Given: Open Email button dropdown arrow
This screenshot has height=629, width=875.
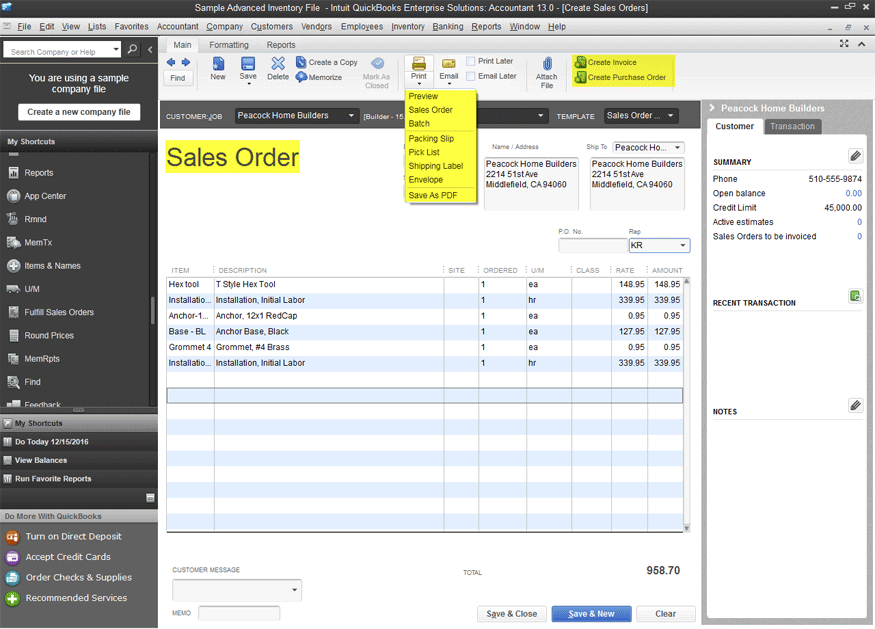Looking at the screenshot, I should 449,84.
